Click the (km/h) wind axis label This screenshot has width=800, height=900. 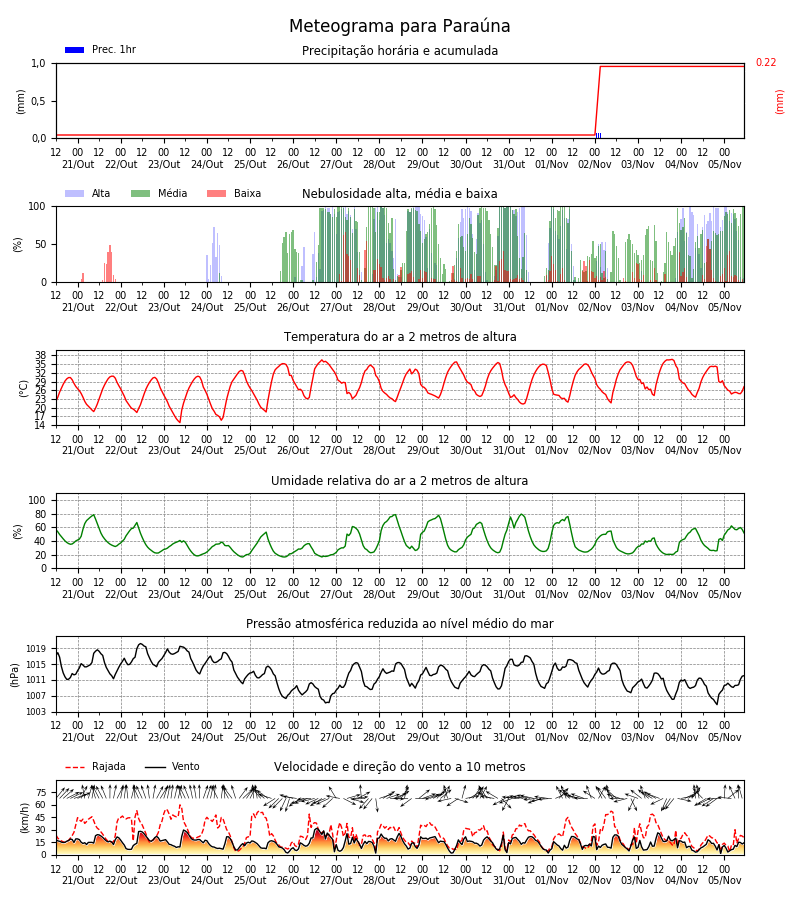pyautogui.click(x=24, y=818)
